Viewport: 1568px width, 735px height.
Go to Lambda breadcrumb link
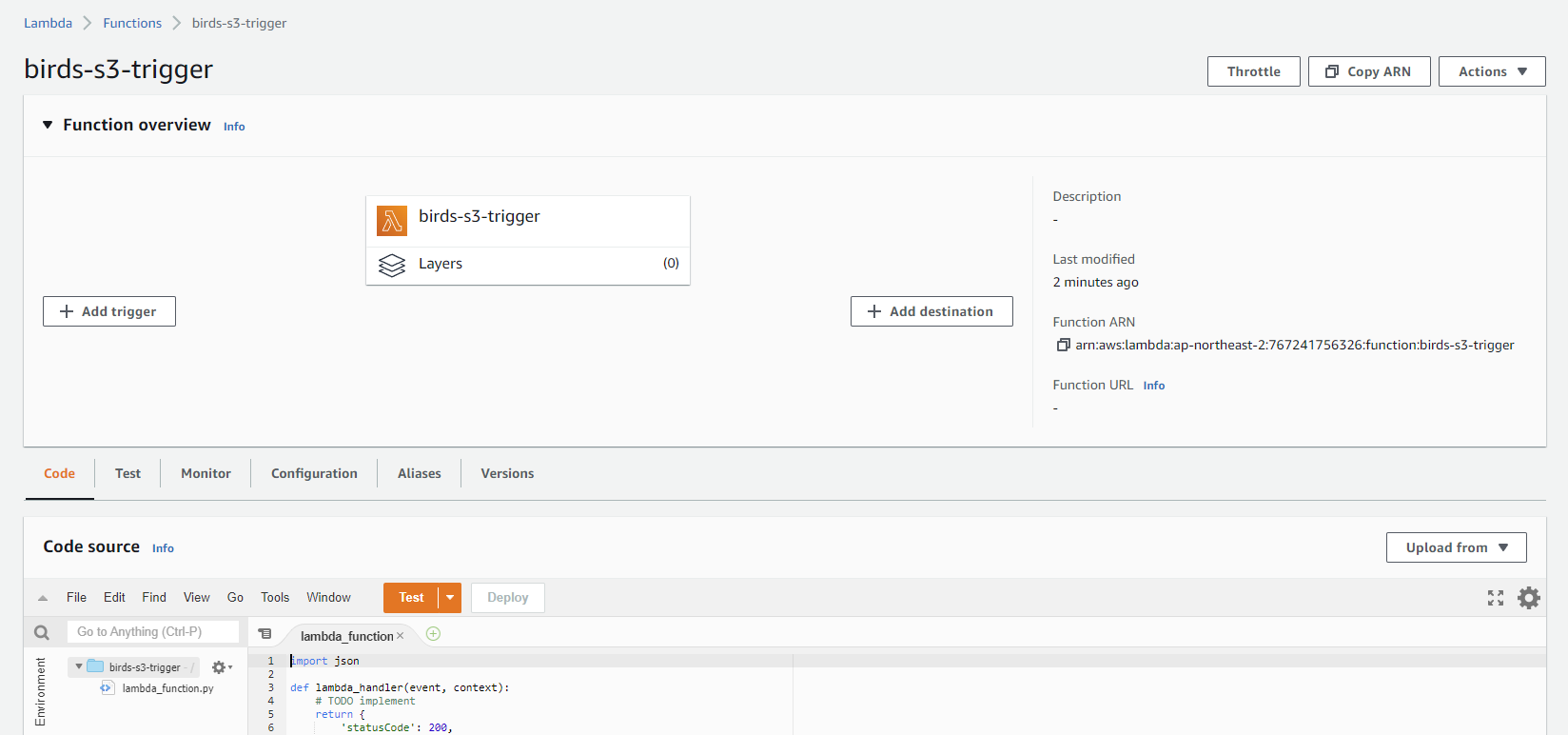coord(48,23)
